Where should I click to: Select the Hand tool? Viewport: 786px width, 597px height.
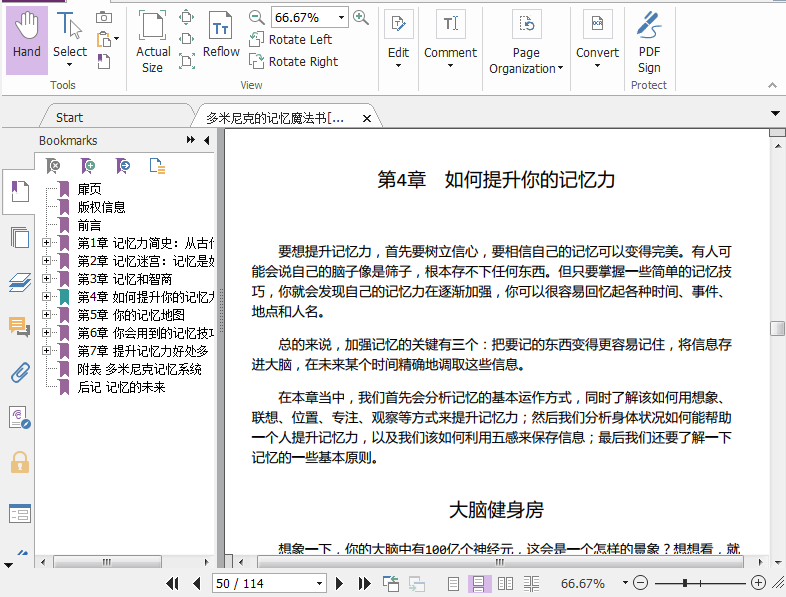point(27,38)
